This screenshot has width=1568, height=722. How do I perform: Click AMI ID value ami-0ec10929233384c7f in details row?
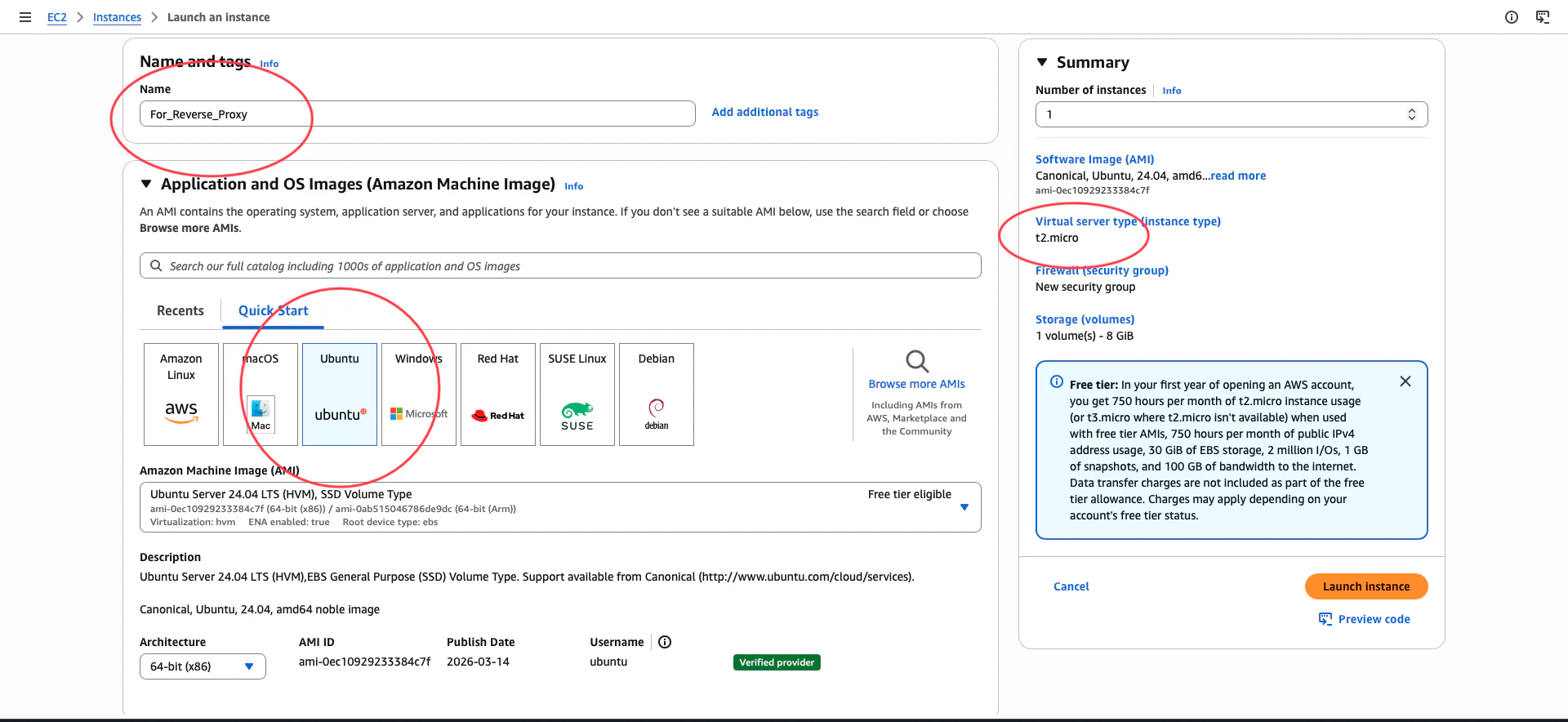[365, 662]
